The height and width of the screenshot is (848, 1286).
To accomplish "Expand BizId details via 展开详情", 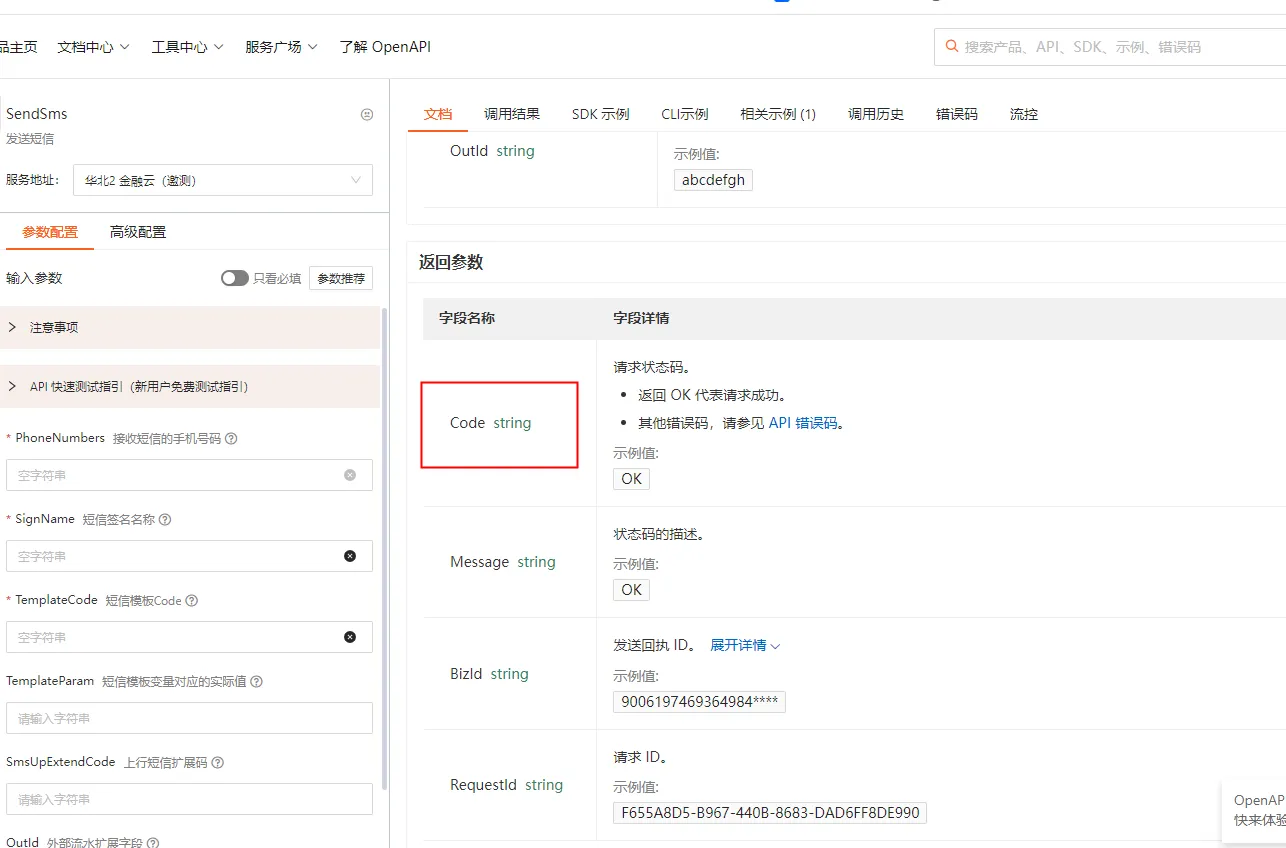I will (745, 645).
